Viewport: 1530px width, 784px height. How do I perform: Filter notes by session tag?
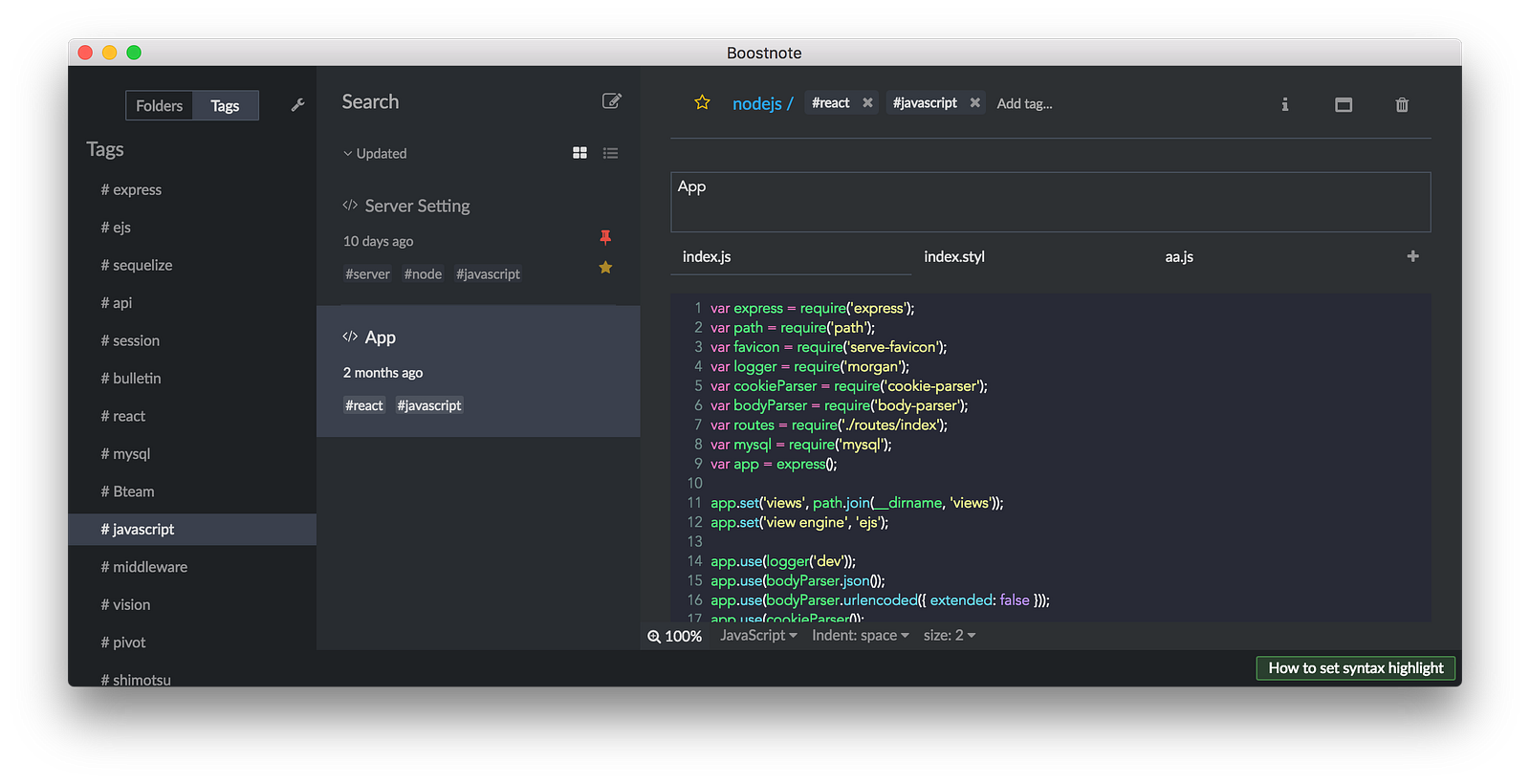[x=192, y=340]
